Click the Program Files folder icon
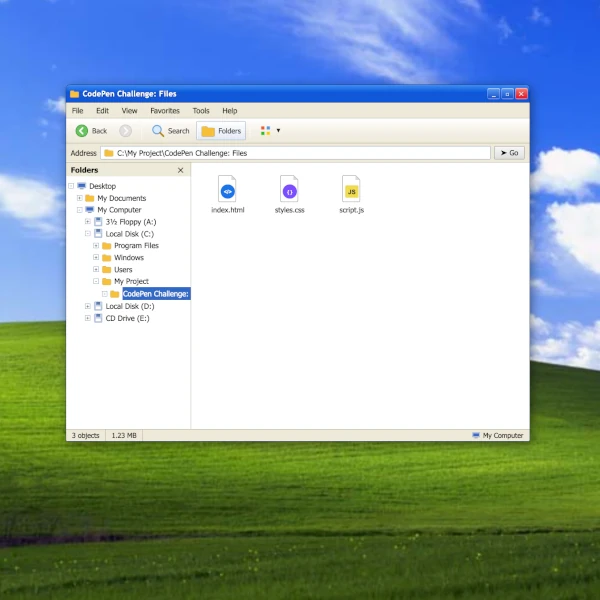Viewport: 600px width, 600px height. (107, 245)
